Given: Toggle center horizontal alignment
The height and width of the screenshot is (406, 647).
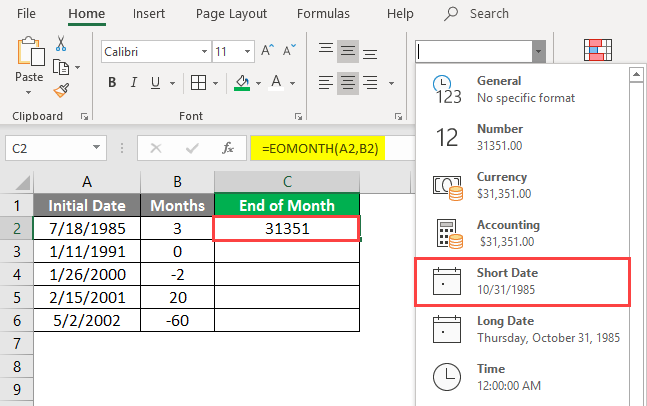Looking at the screenshot, I should click(x=347, y=82).
